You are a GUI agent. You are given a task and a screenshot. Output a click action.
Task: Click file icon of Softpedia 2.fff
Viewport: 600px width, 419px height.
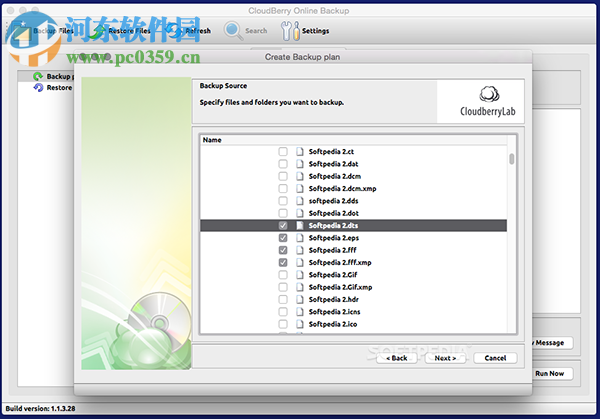pyautogui.click(x=300, y=250)
